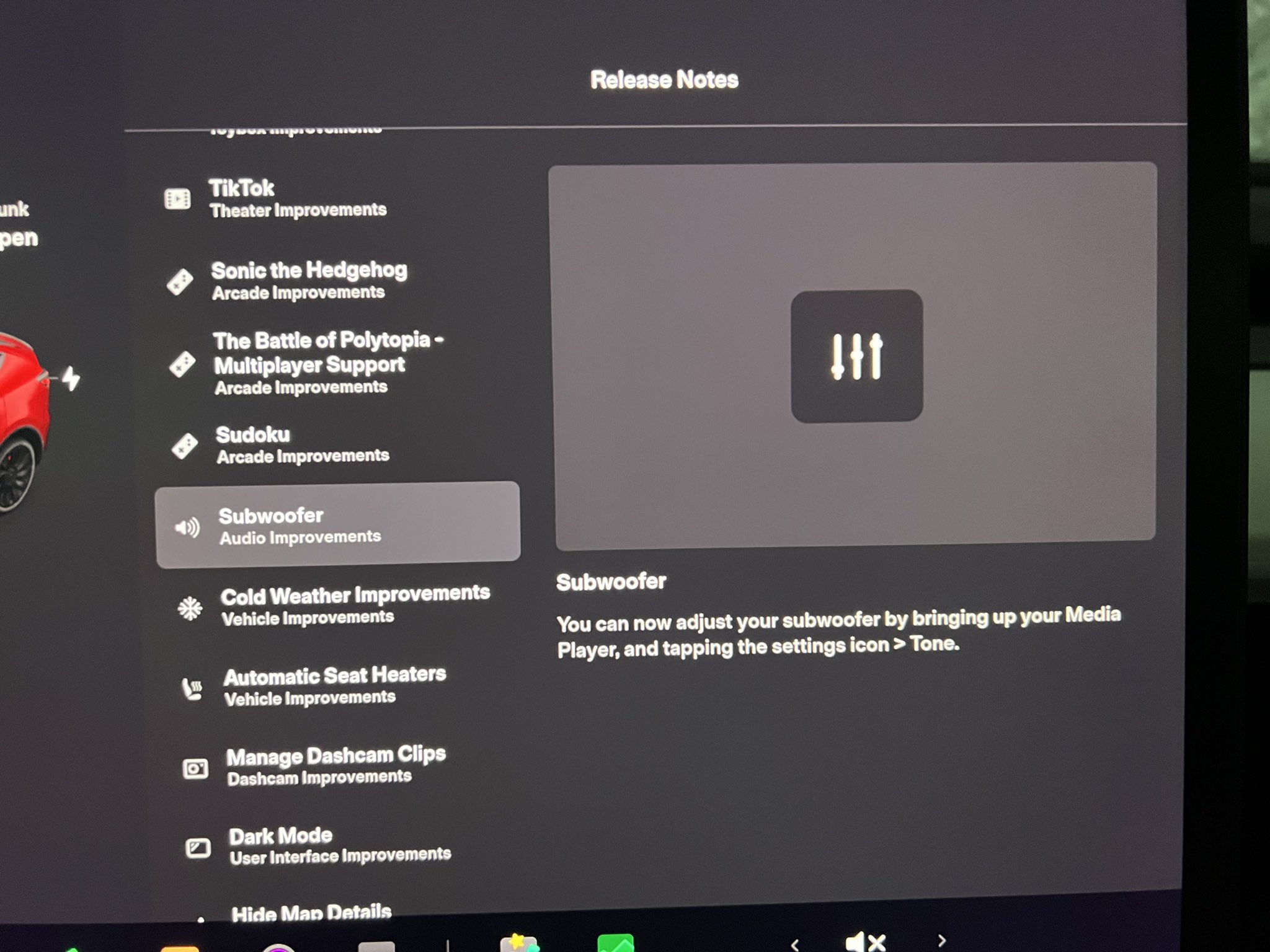
Task: Click the Dark Mode screen icon
Action: (x=198, y=847)
